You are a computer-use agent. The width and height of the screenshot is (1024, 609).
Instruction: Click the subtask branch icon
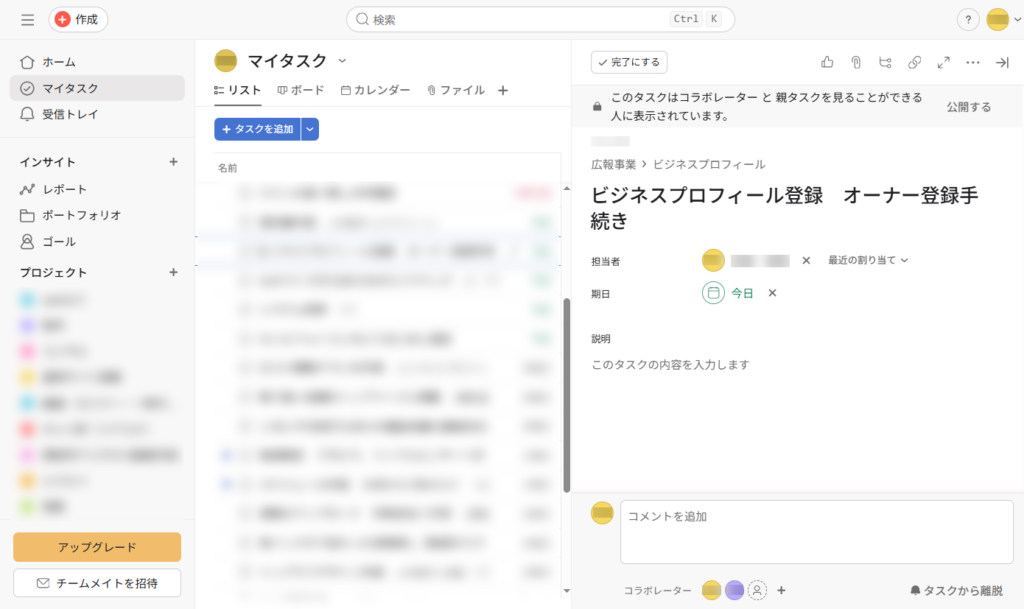(885, 62)
